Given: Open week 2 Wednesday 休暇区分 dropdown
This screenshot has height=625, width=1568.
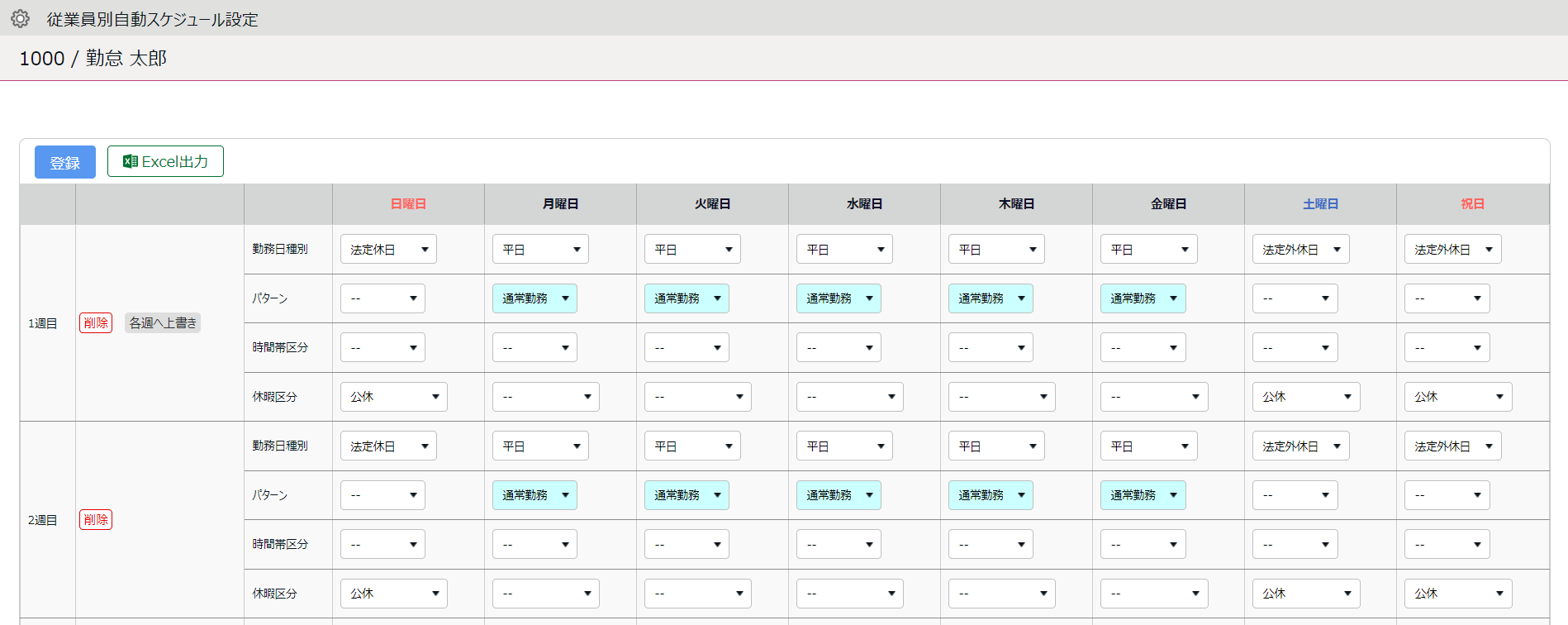Looking at the screenshot, I should (850, 594).
